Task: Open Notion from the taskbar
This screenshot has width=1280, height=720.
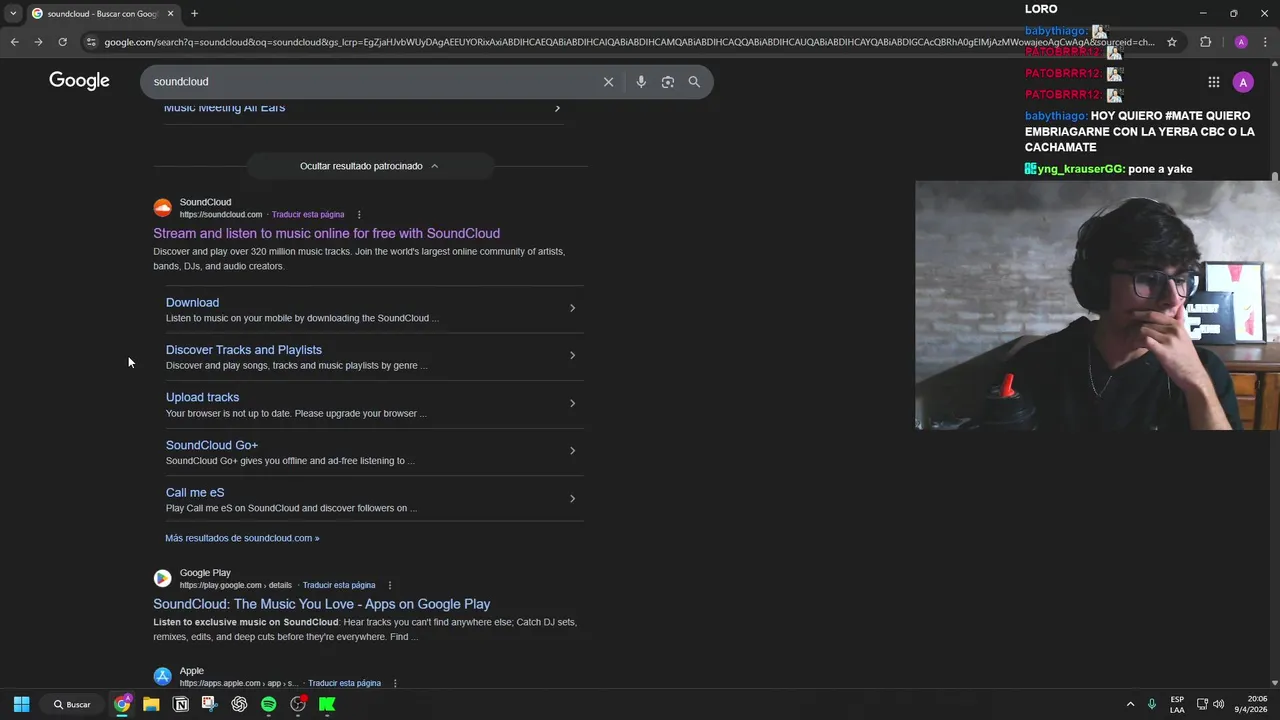Action: coord(181,704)
